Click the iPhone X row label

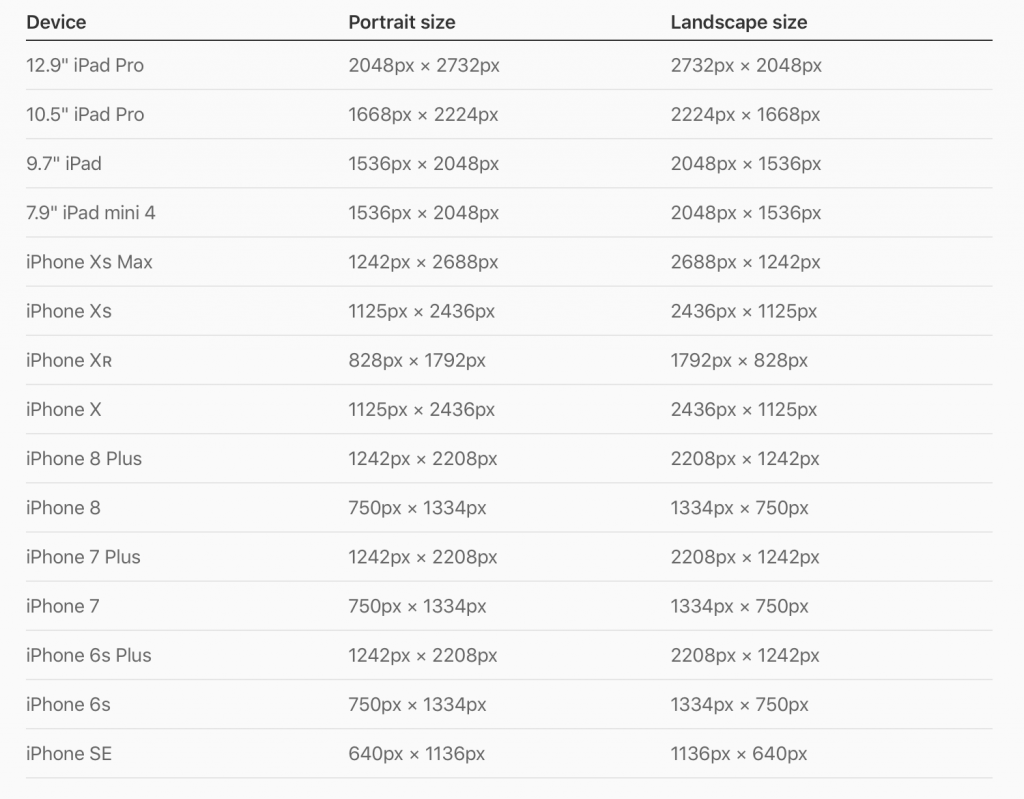tap(64, 409)
